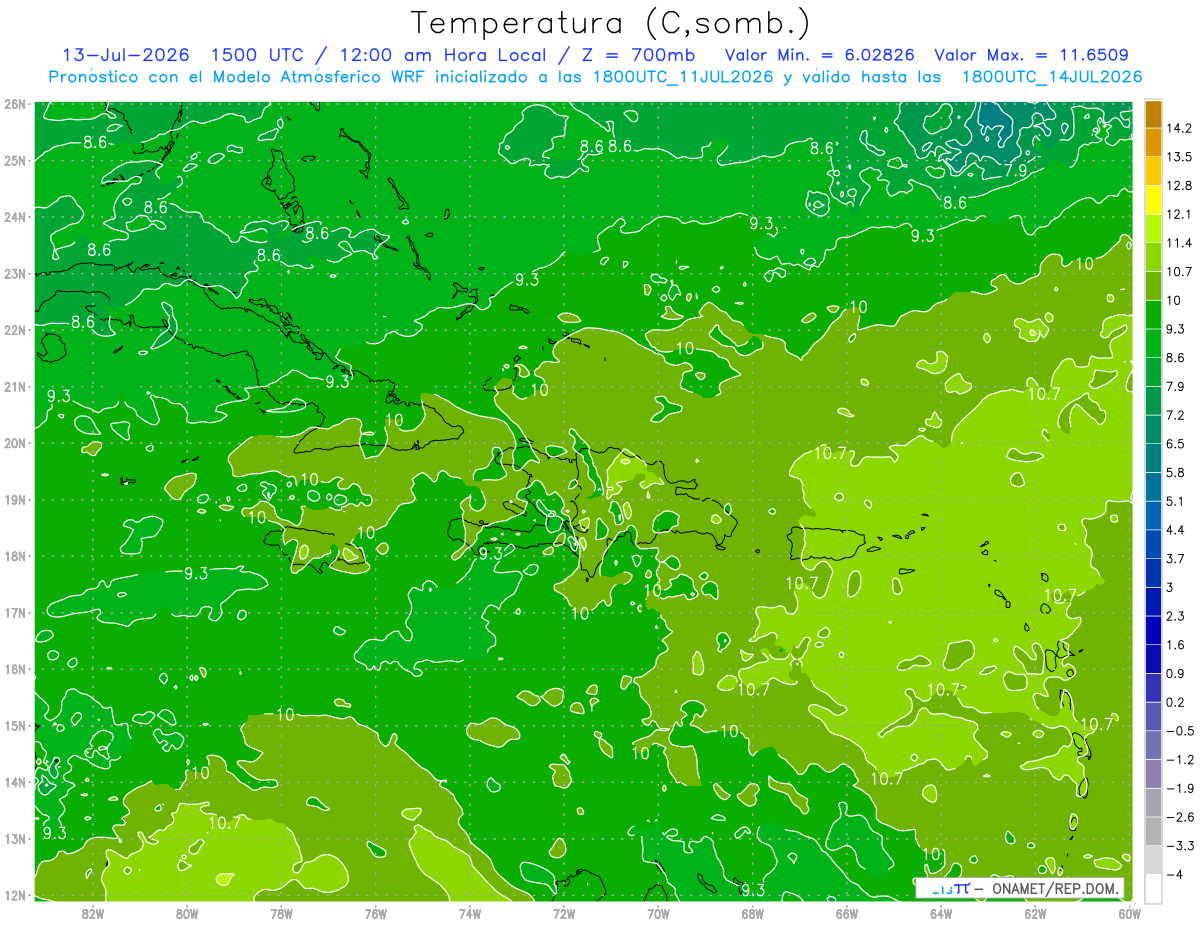Click the ONAMET/REP.DOM. credit label
This screenshot has width=1200, height=927.
pyautogui.click(x=1057, y=888)
